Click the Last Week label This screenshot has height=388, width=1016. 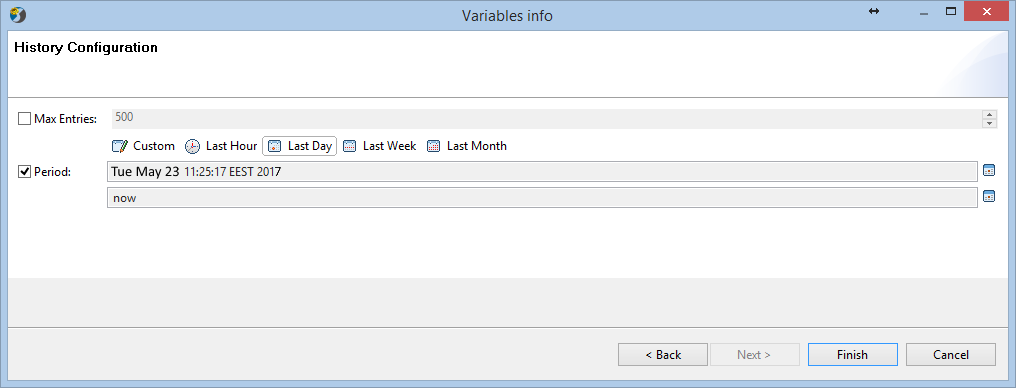pos(389,146)
